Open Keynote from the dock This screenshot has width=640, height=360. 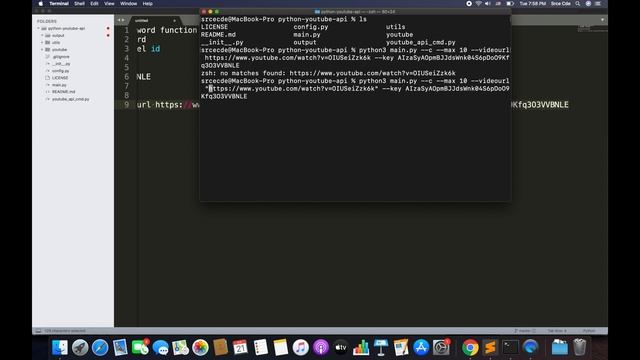pyautogui.click(x=381, y=347)
